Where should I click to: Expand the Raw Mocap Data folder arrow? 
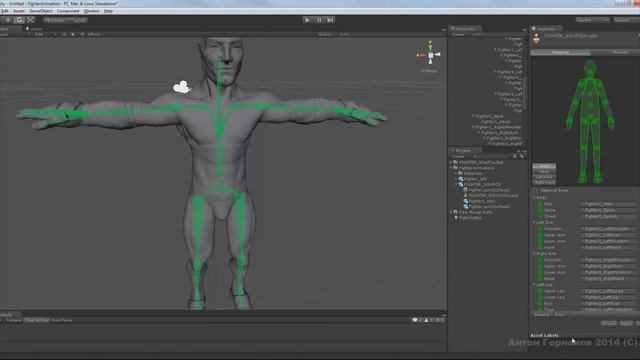(451, 212)
